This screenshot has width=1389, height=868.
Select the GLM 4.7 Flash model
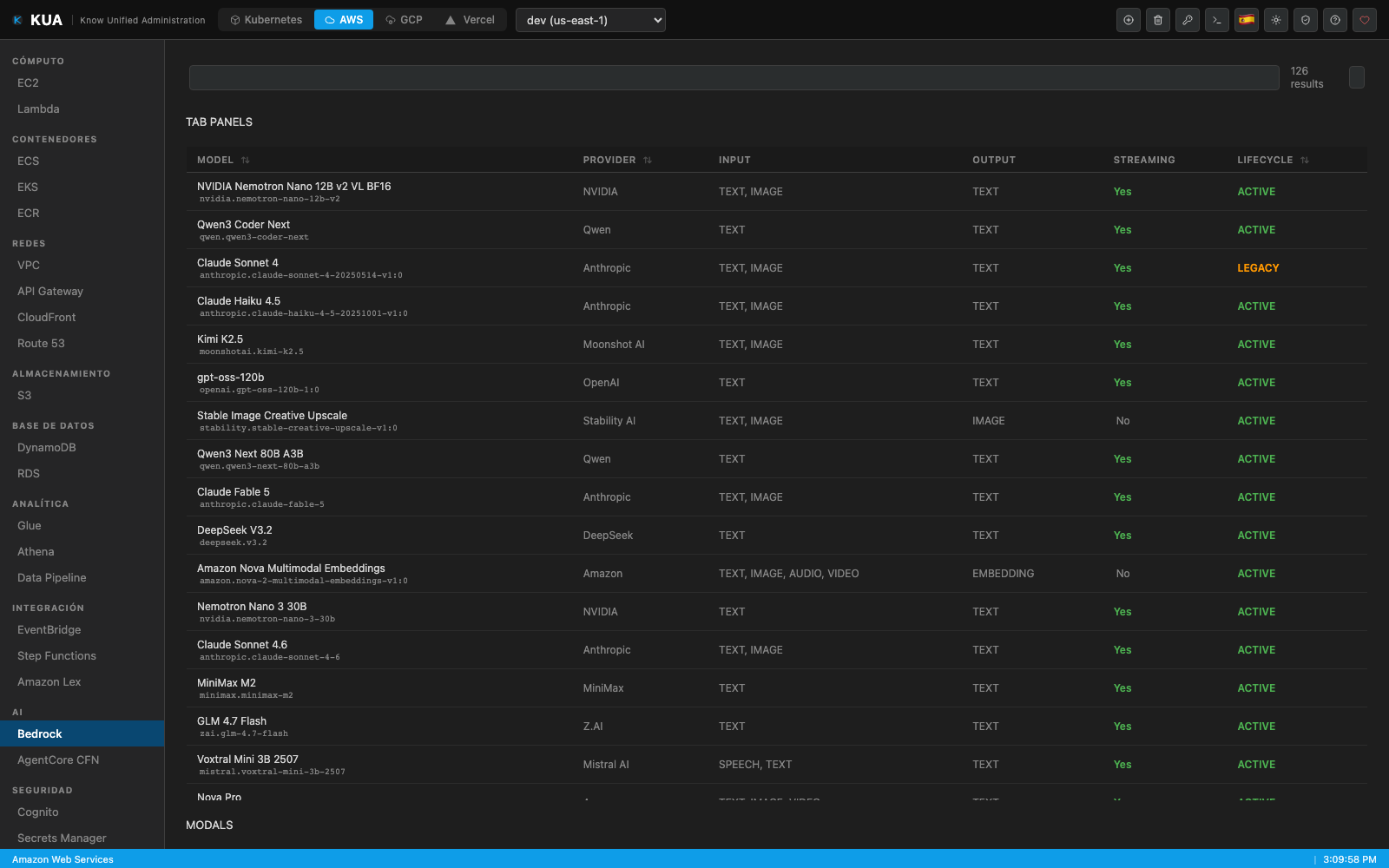(776, 727)
